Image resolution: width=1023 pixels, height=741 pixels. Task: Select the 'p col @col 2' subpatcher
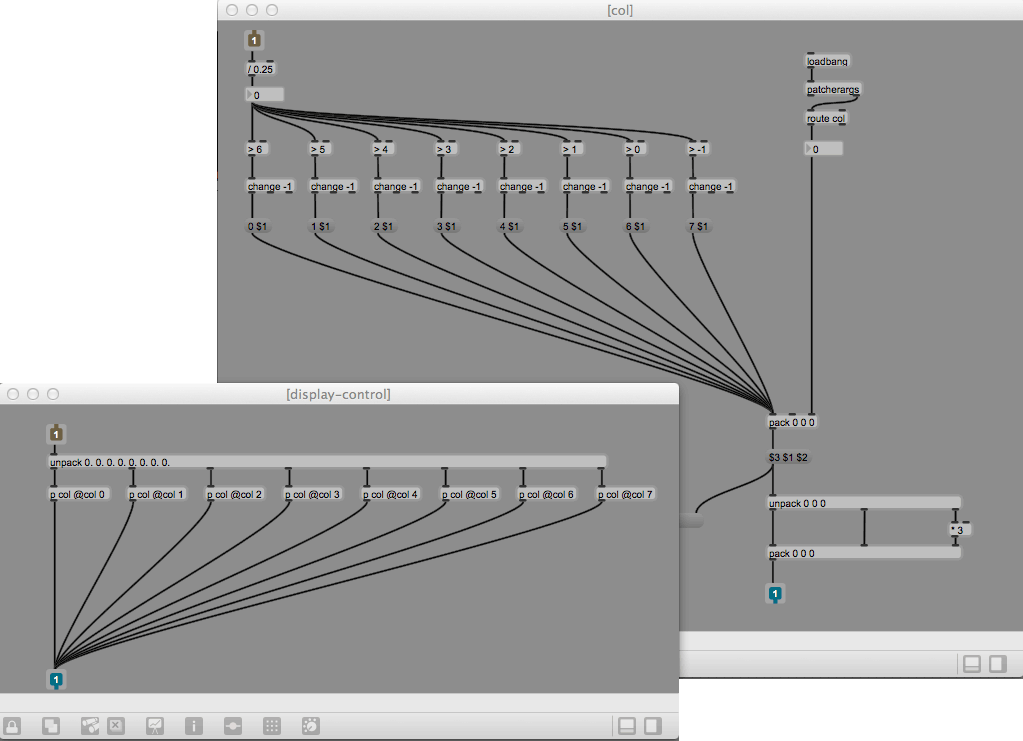click(235, 494)
